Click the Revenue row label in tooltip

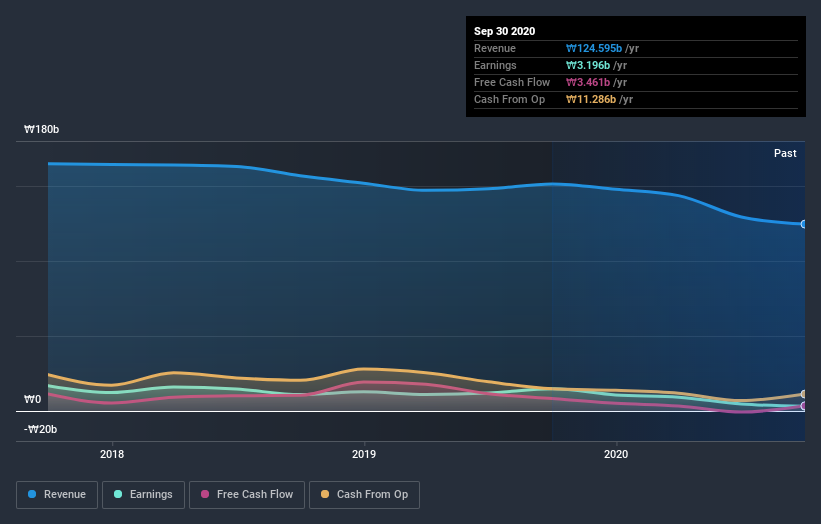[495, 48]
